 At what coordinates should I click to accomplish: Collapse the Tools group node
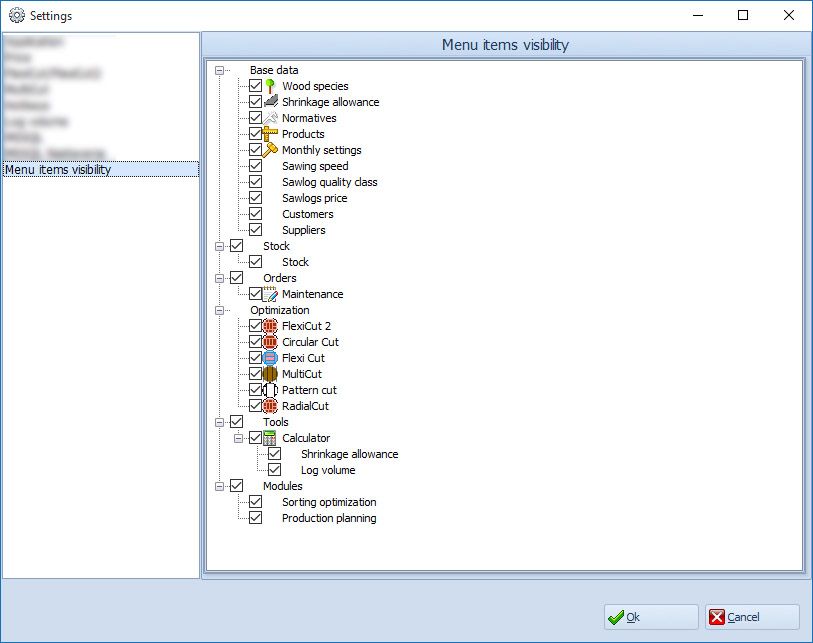[219, 423]
